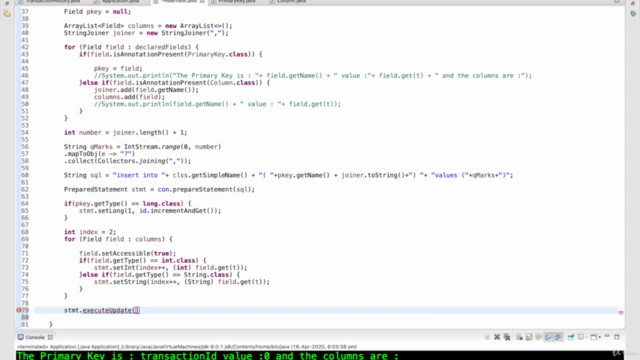Open the Open Console dropdown arrow
Screen dimensions: 640x360
point(600,337)
